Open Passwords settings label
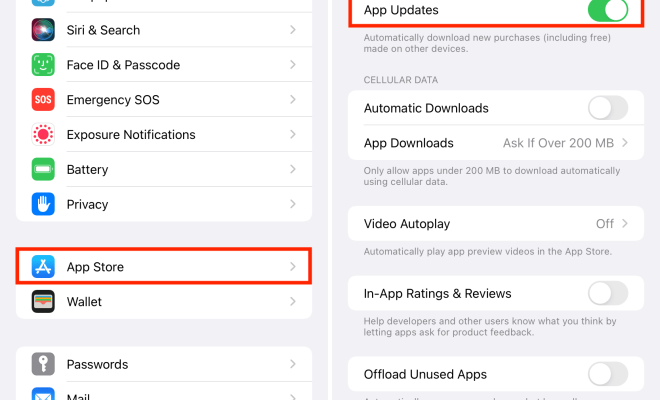 97,364
